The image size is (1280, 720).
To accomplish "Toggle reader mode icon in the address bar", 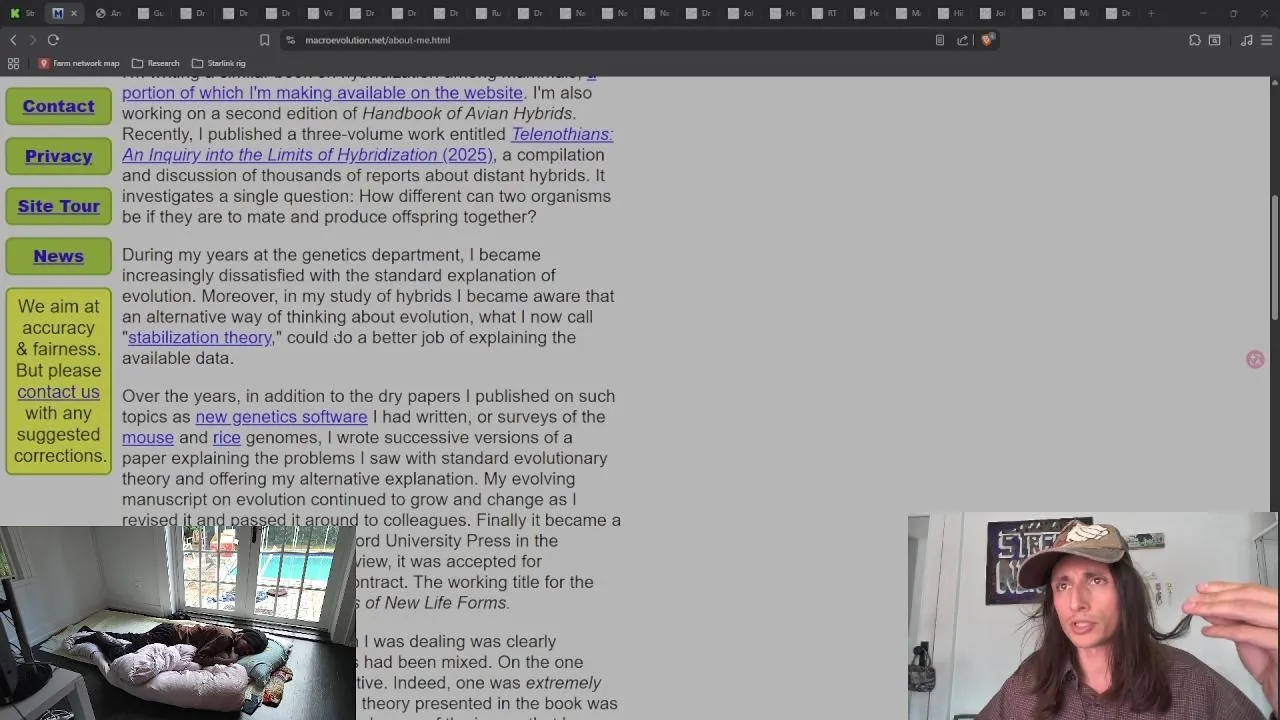I will click(940, 40).
